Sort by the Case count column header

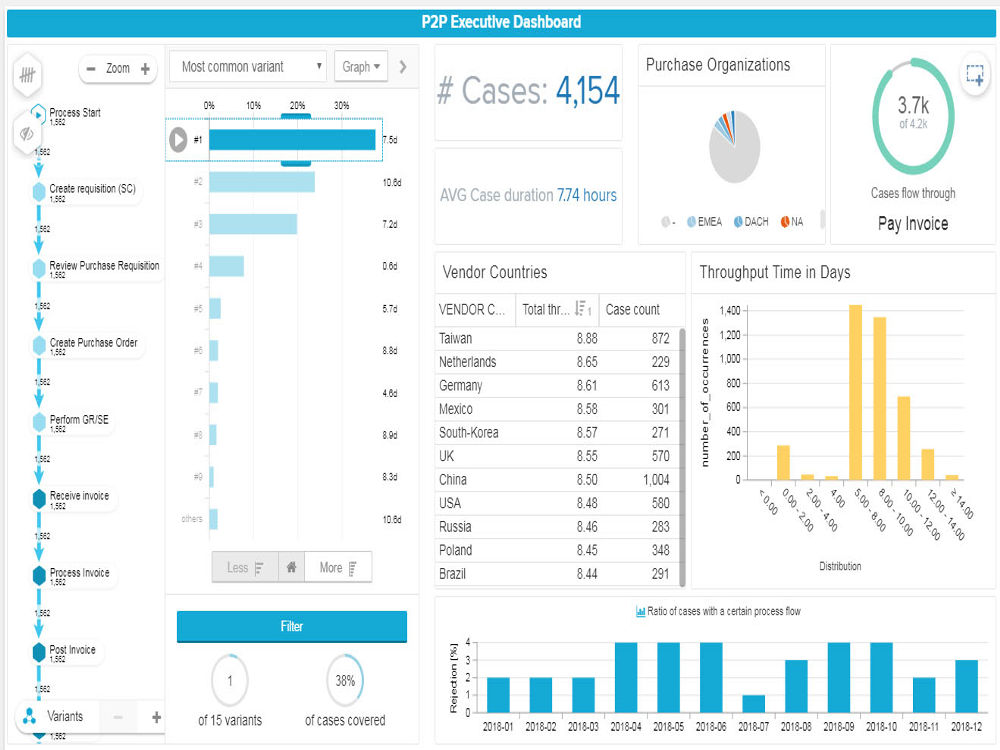tap(640, 310)
